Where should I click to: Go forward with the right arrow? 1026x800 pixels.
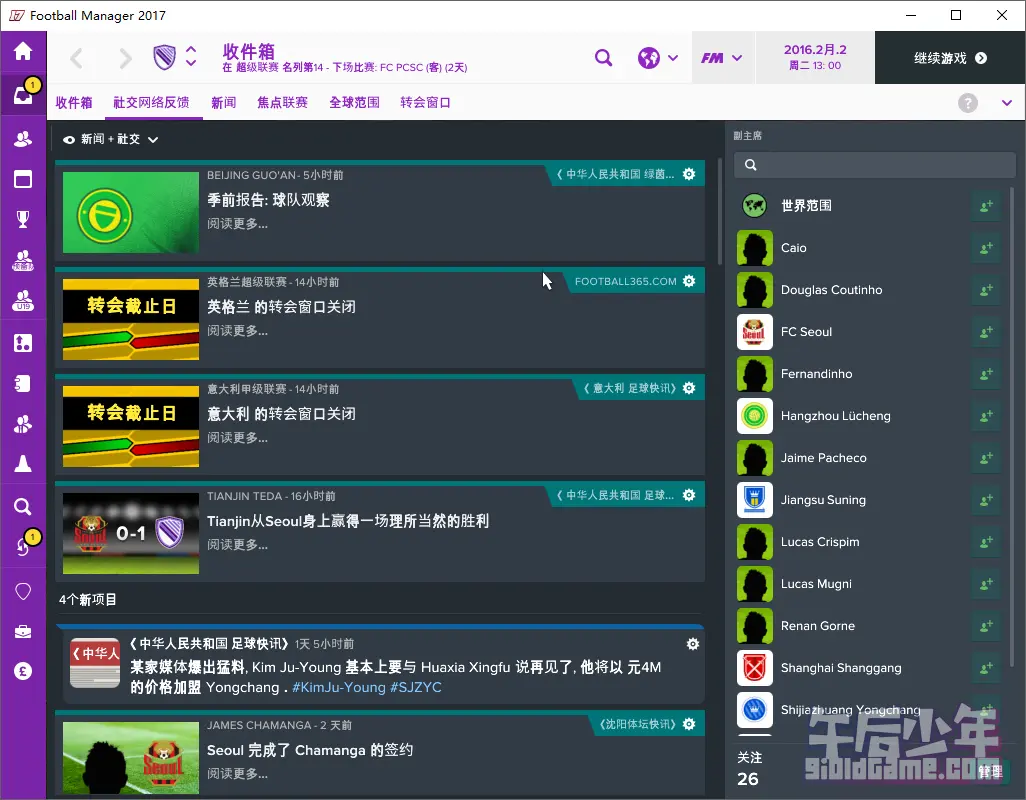click(x=125, y=58)
